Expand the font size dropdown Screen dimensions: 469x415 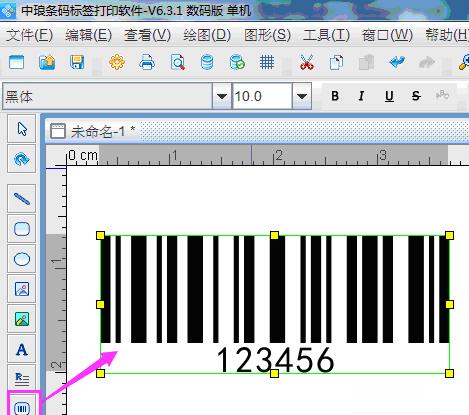coord(302,96)
